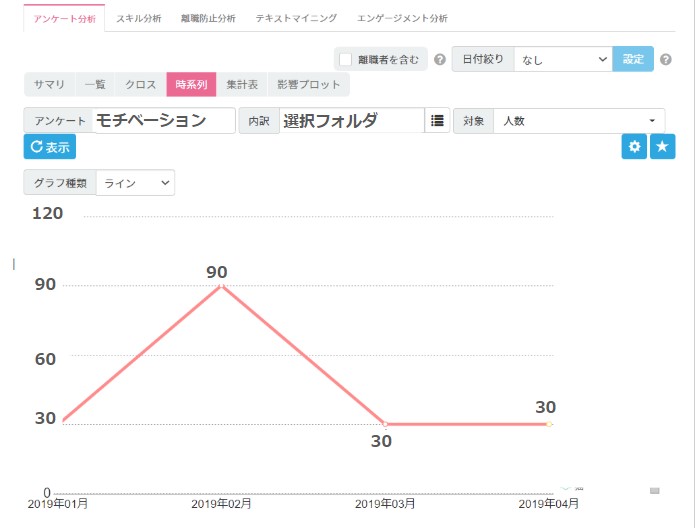The height and width of the screenshot is (528, 695).
Task: Switch to the スキル分析 tab
Action: pos(138,19)
